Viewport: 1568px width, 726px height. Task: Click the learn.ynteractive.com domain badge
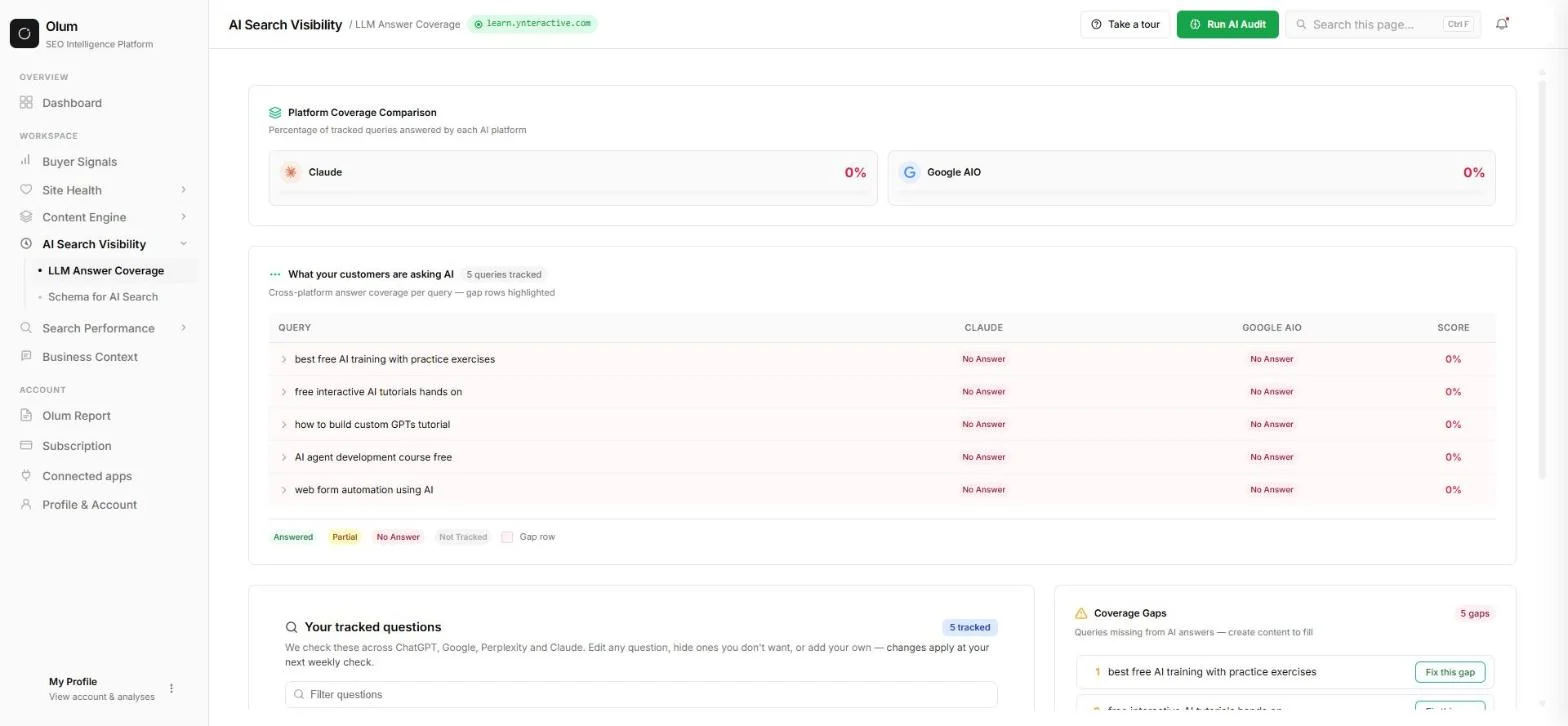532,24
